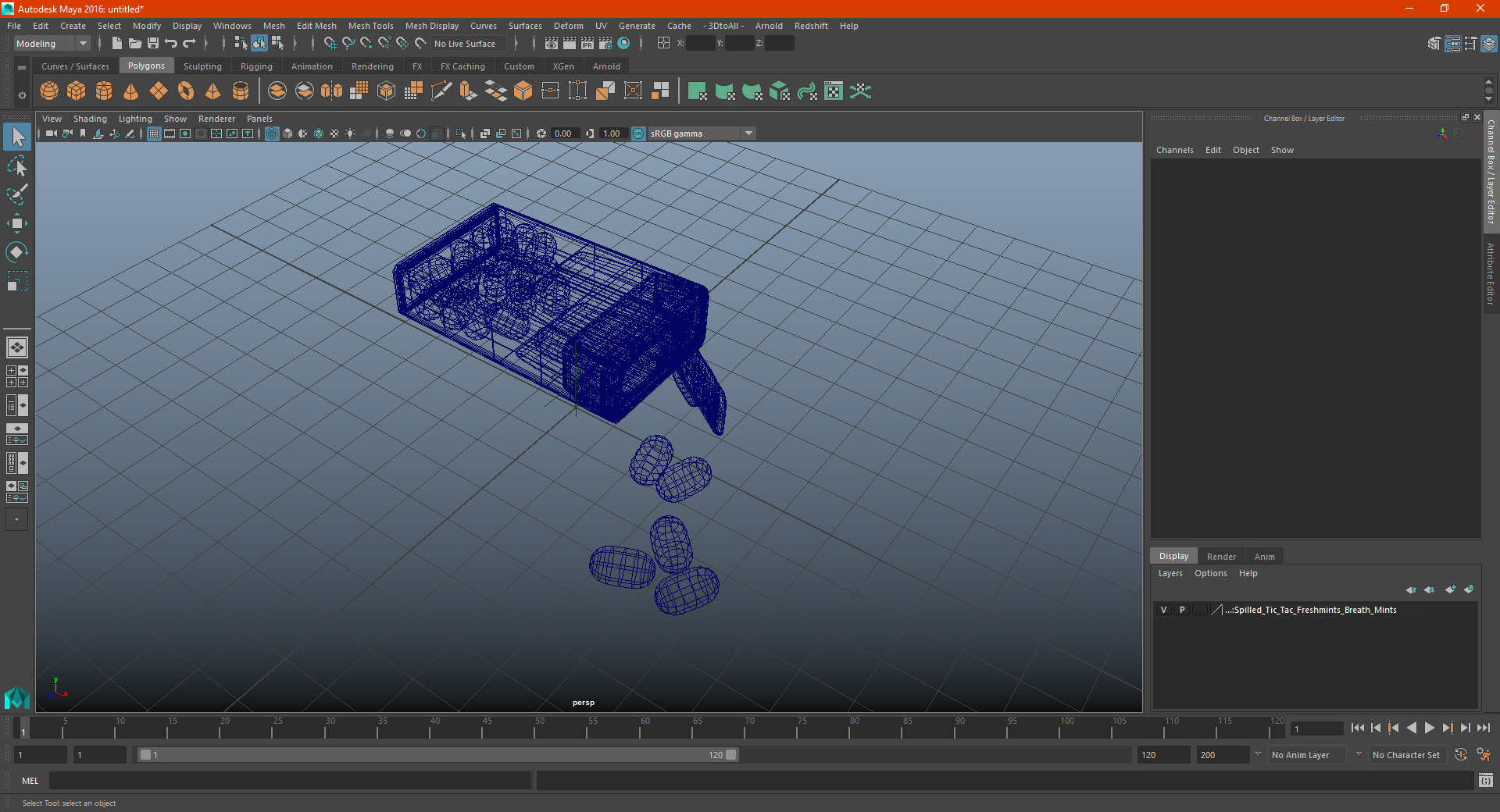1500x812 pixels.
Task: Go to end of playback range
Action: click(x=1483, y=728)
